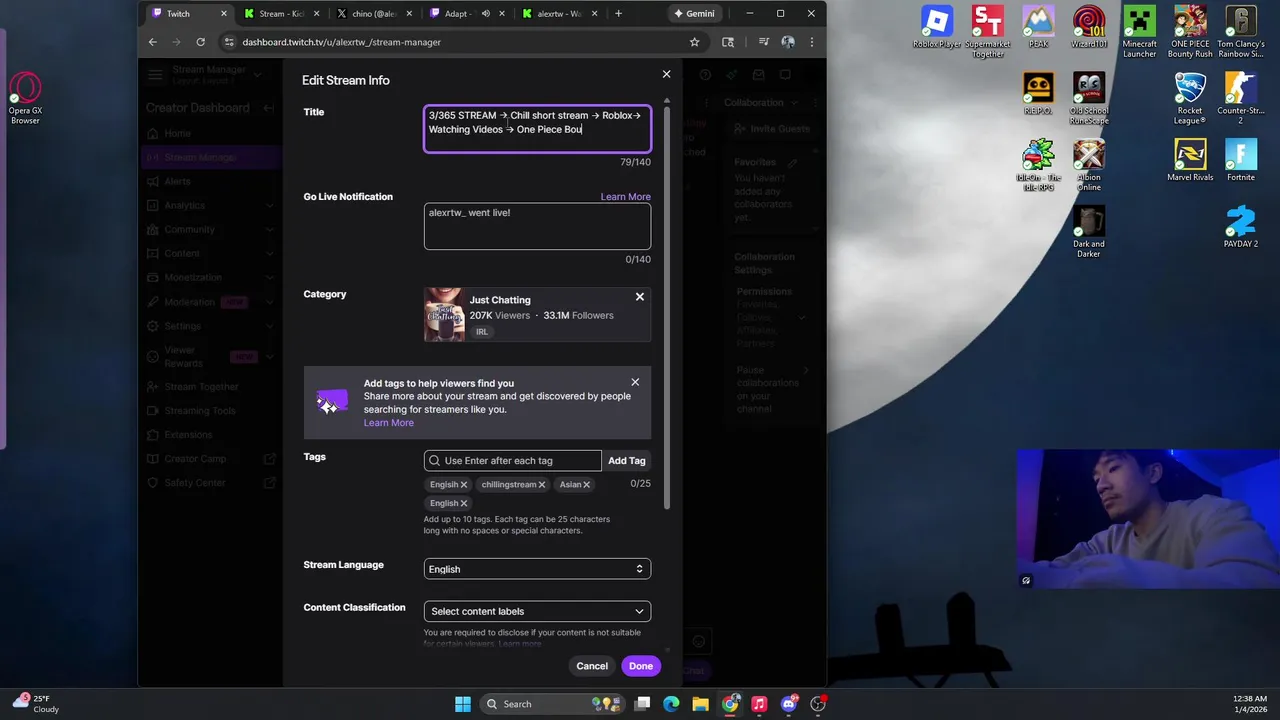Open Fortnite desktop icon
This screenshot has width=1280, height=720.
[x=1241, y=161]
